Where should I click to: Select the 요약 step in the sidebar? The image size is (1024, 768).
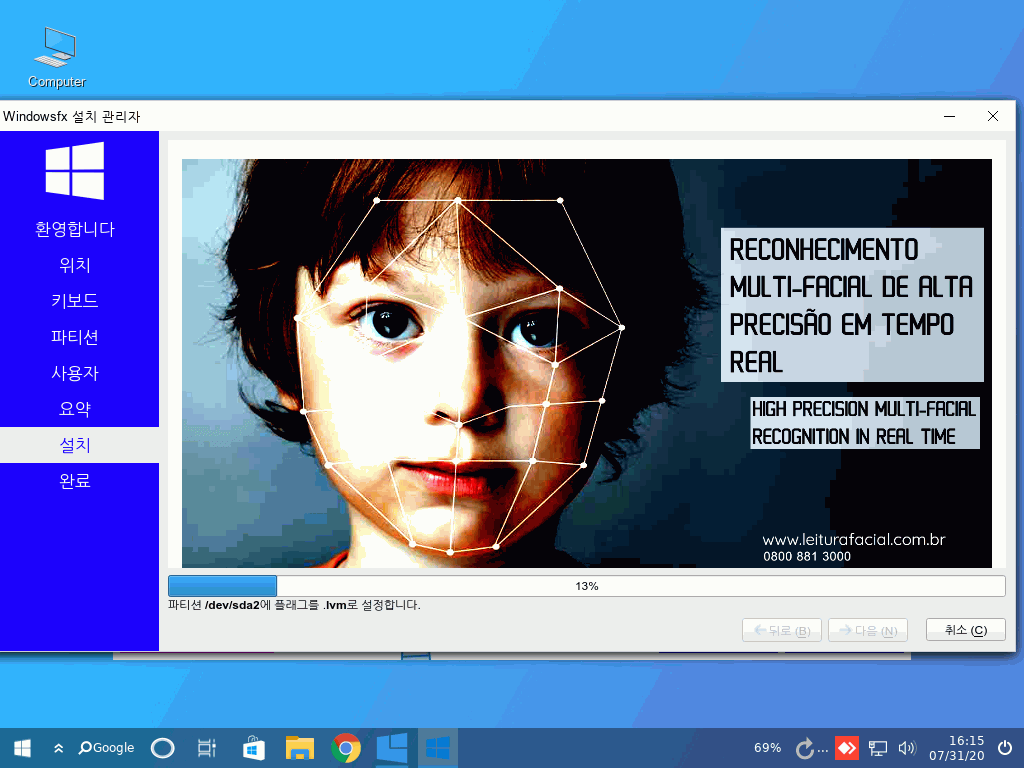75,409
